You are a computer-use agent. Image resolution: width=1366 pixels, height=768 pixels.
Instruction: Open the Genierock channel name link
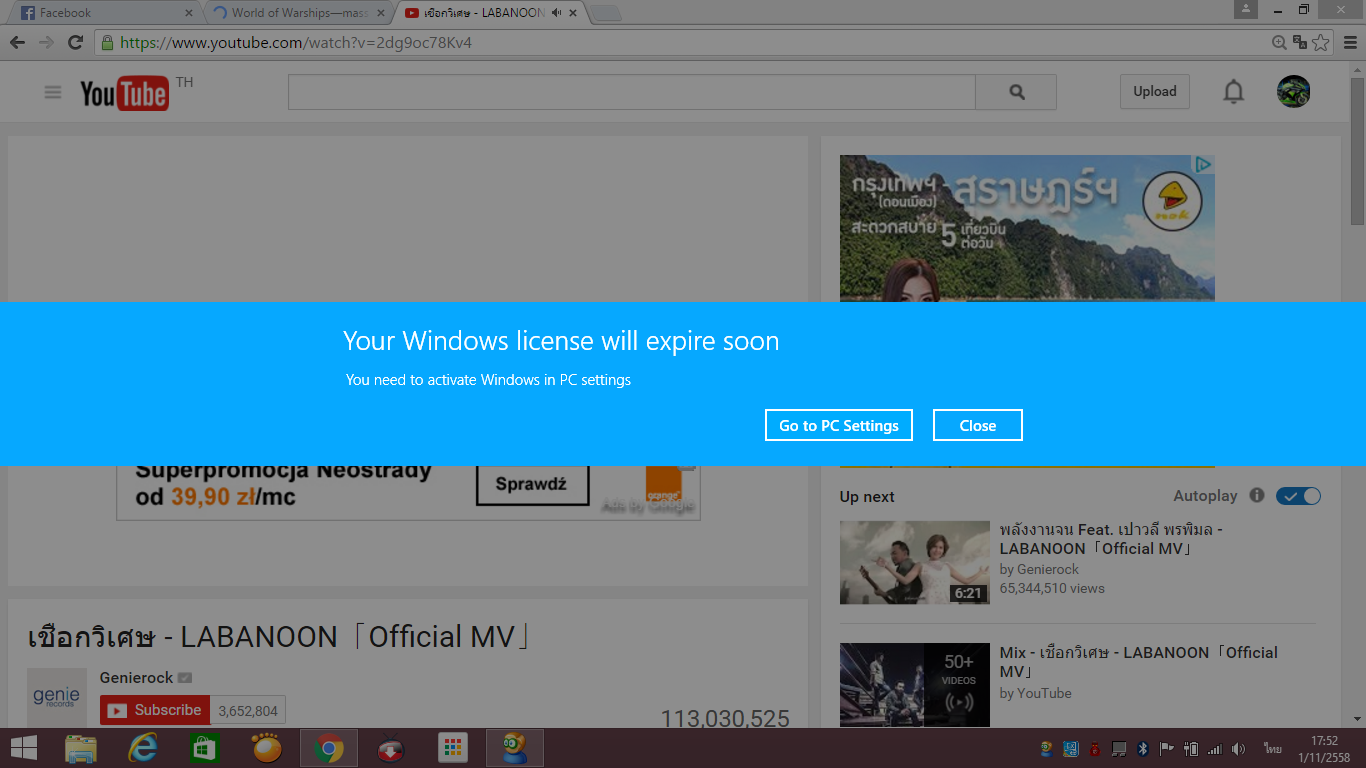[x=136, y=678]
